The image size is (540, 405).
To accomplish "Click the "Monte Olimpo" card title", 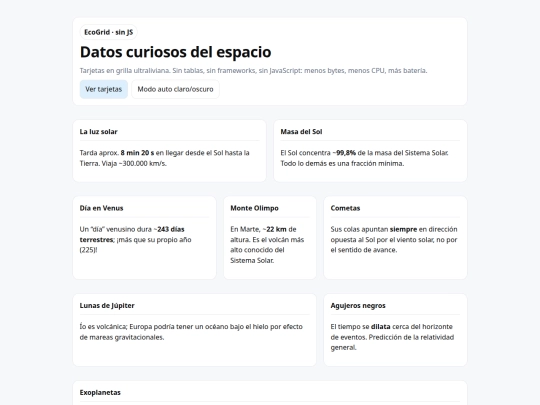I will point(255,208).
